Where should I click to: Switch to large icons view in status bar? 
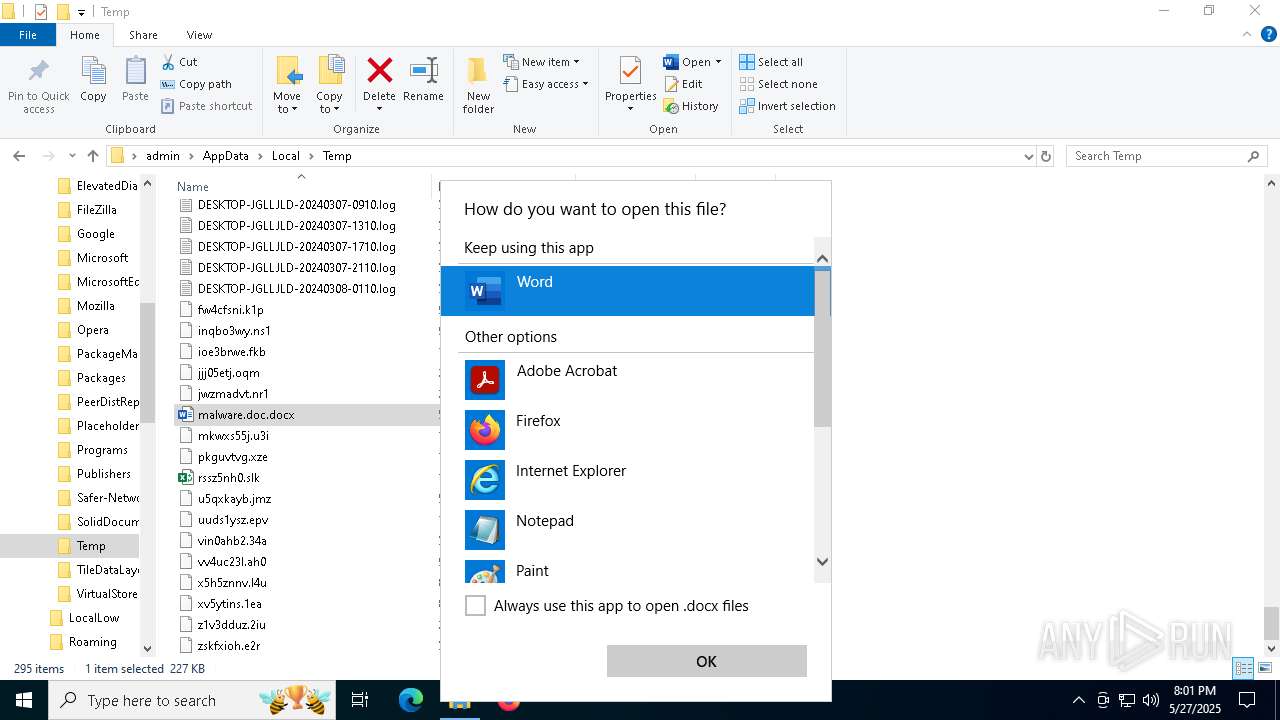pyautogui.click(x=1265, y=668)
